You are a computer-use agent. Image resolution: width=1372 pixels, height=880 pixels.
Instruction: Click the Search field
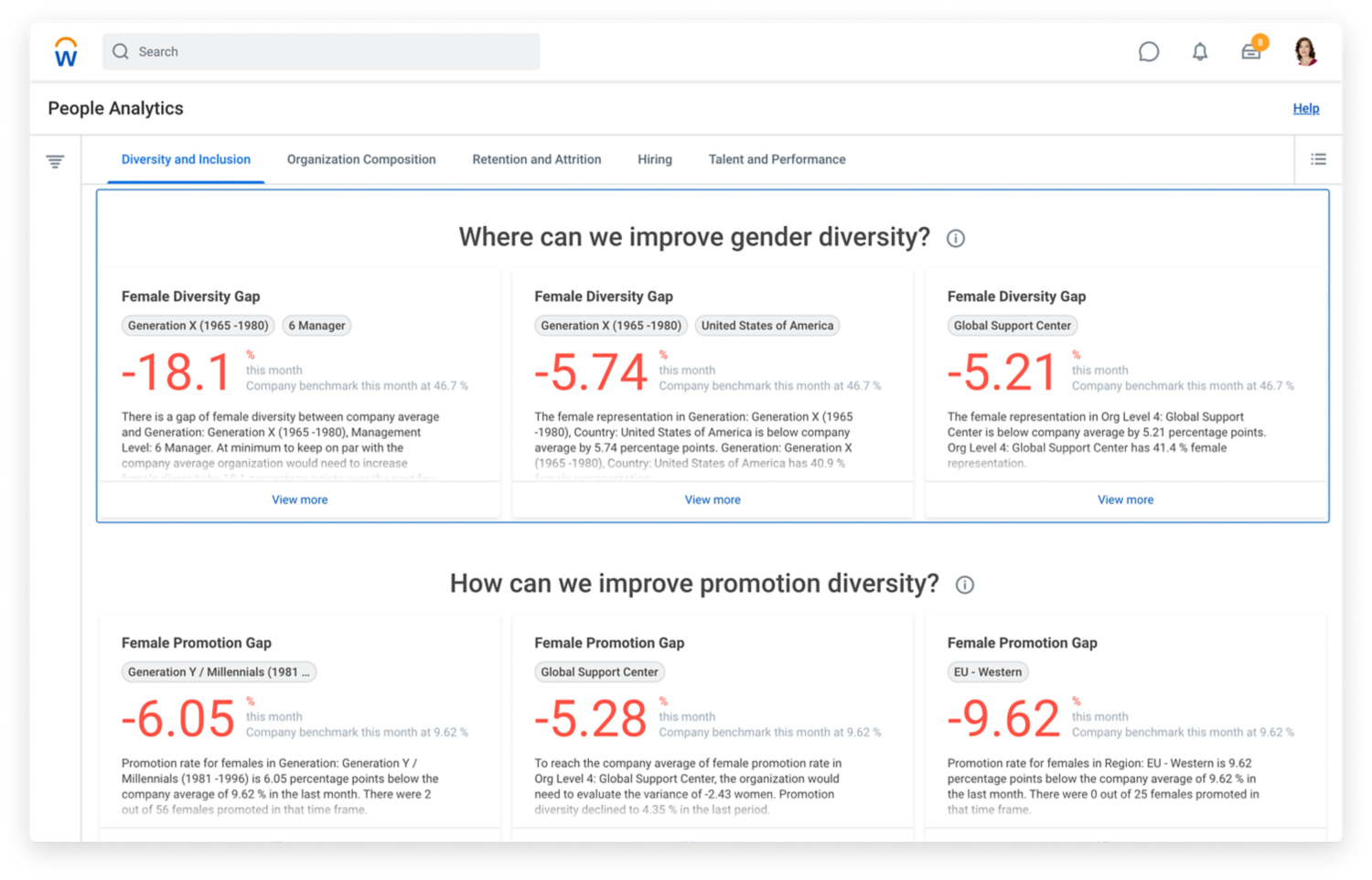click(320, 51)
